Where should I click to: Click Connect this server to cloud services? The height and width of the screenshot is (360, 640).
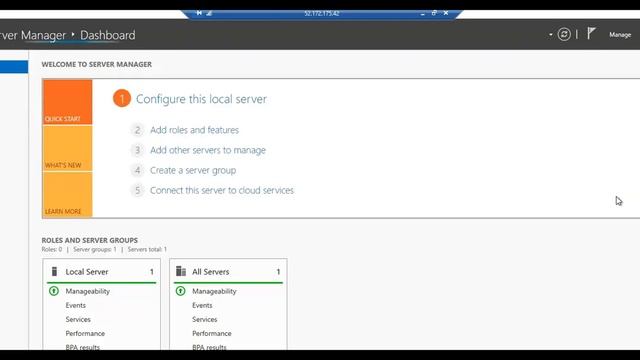tap(222, 190)
